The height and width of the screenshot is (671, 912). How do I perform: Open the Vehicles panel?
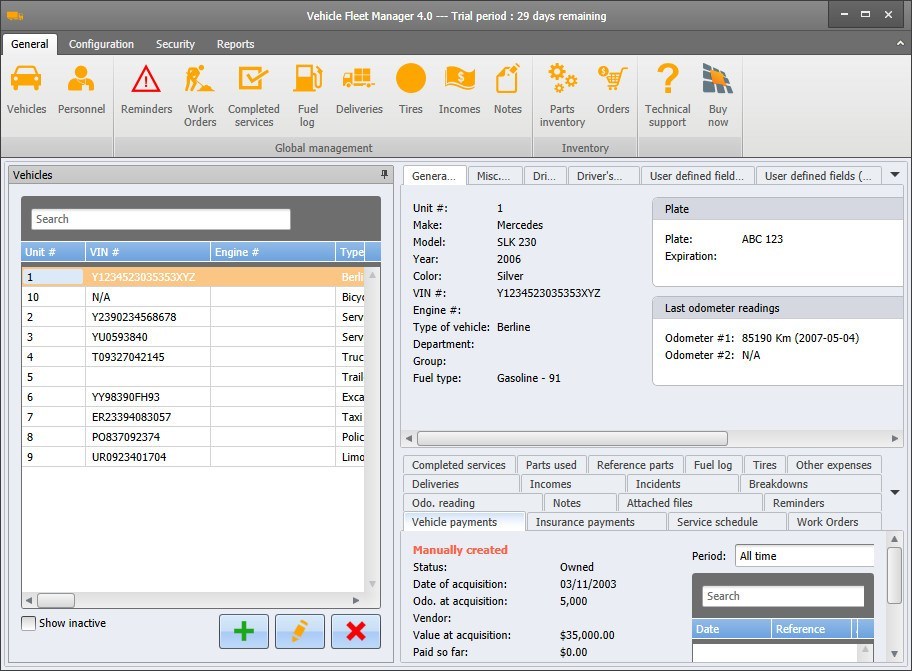(x=26, y=90)
